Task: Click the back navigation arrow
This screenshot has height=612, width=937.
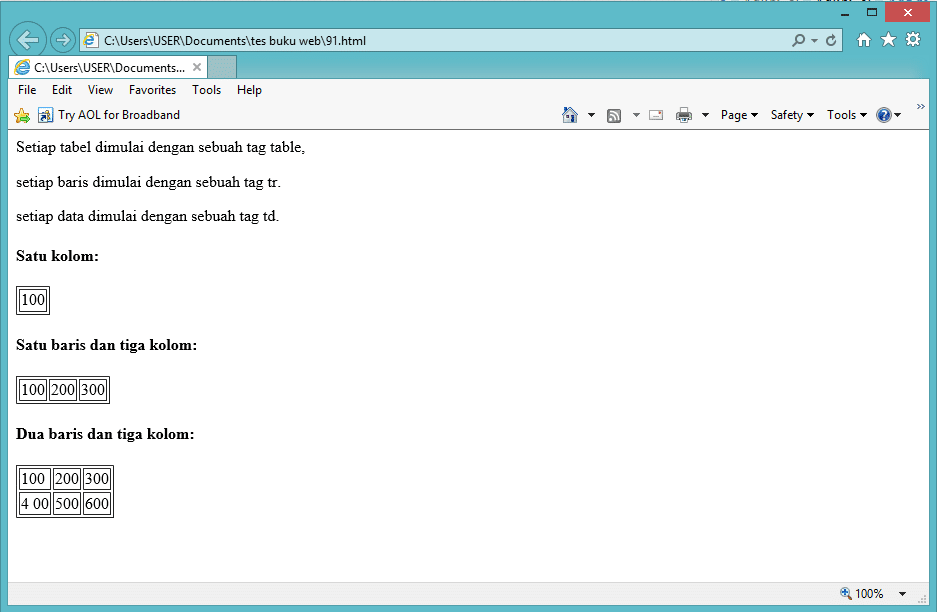Action: point(27,39)
